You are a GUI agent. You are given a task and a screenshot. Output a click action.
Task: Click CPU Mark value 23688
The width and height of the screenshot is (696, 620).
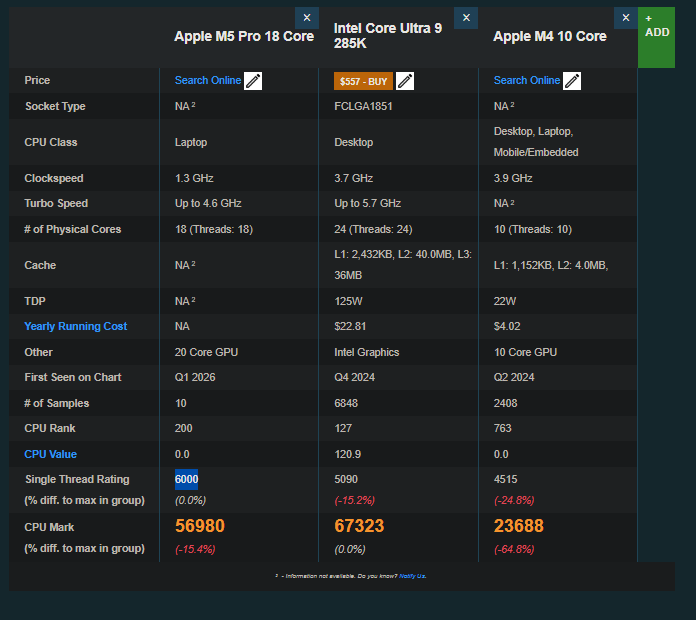click(518, 526)
